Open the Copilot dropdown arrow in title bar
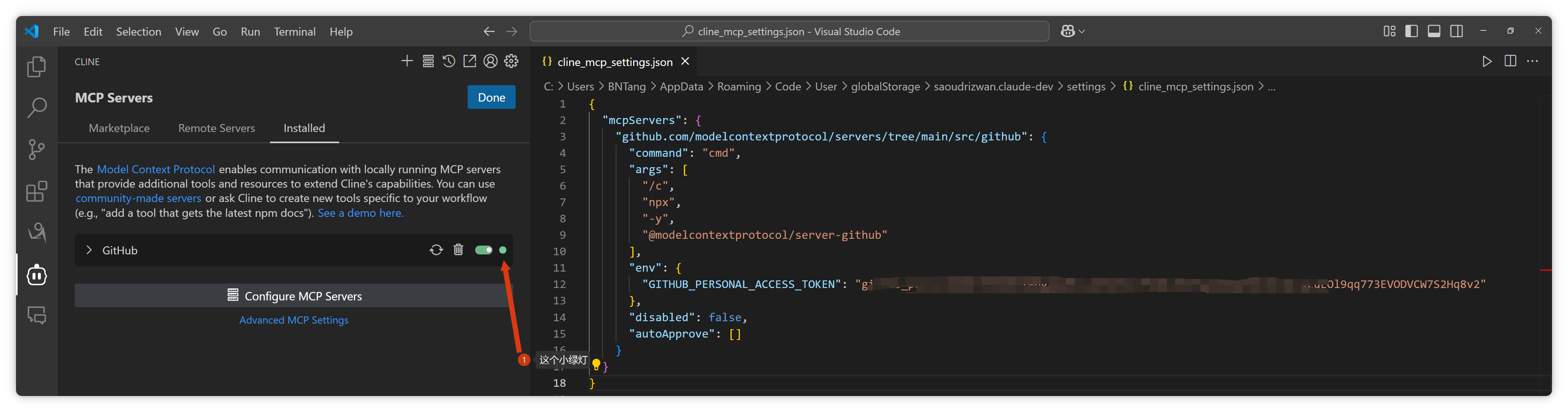The width and height of the screenshot is (1568, 412). 1082,31
